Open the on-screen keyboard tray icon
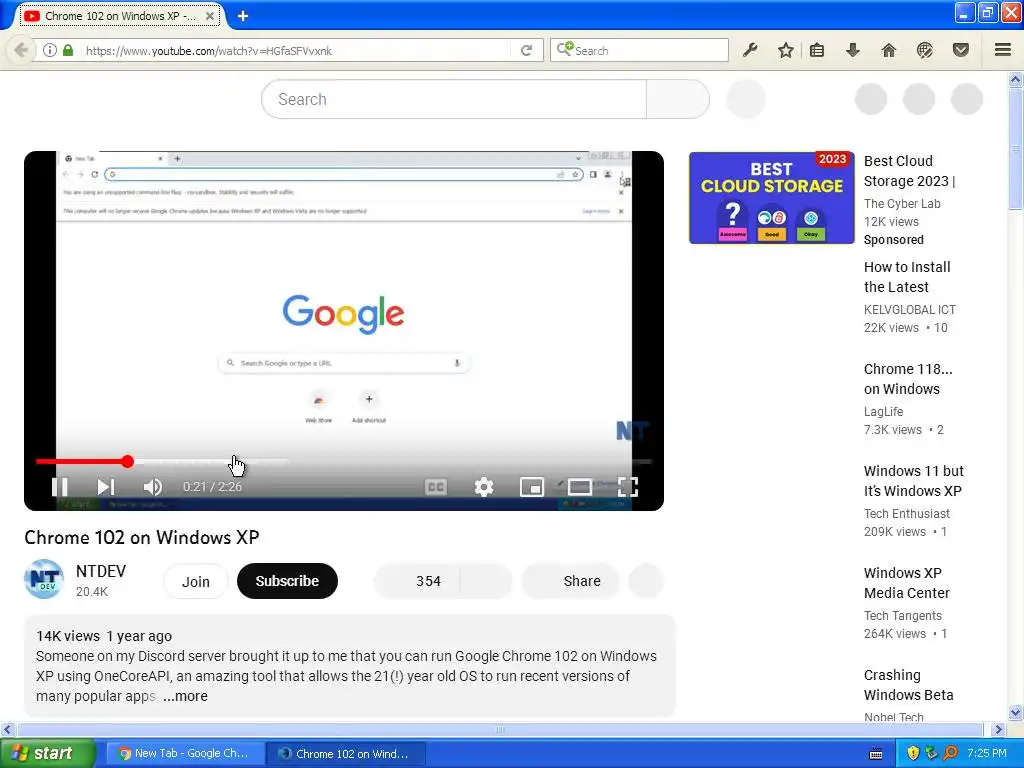This screenshot has height=768, width=1024. [x=876, y=754]
